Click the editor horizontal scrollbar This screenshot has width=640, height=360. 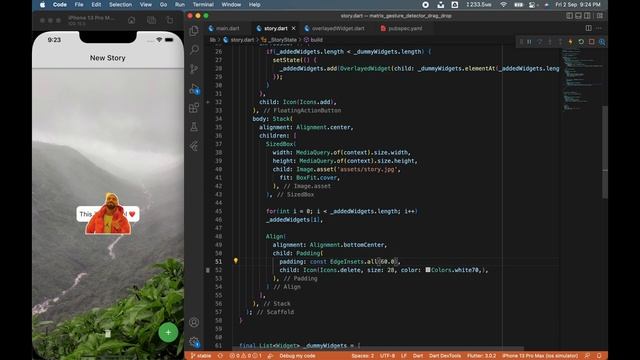(378, 349)
